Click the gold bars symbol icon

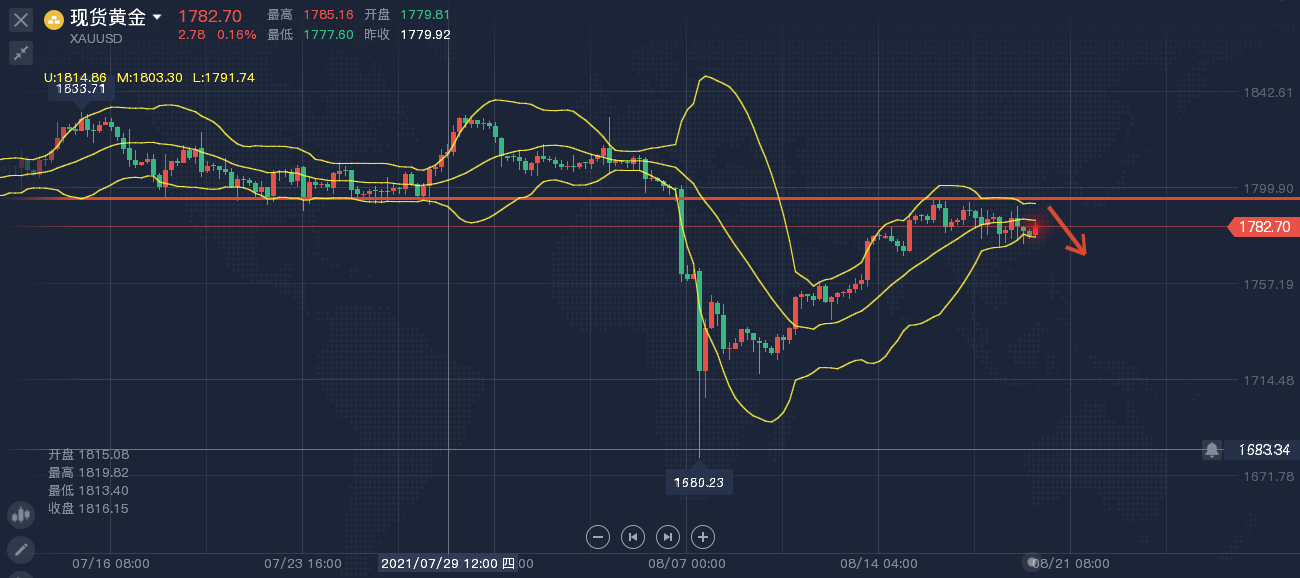click(x=54, y=19)
